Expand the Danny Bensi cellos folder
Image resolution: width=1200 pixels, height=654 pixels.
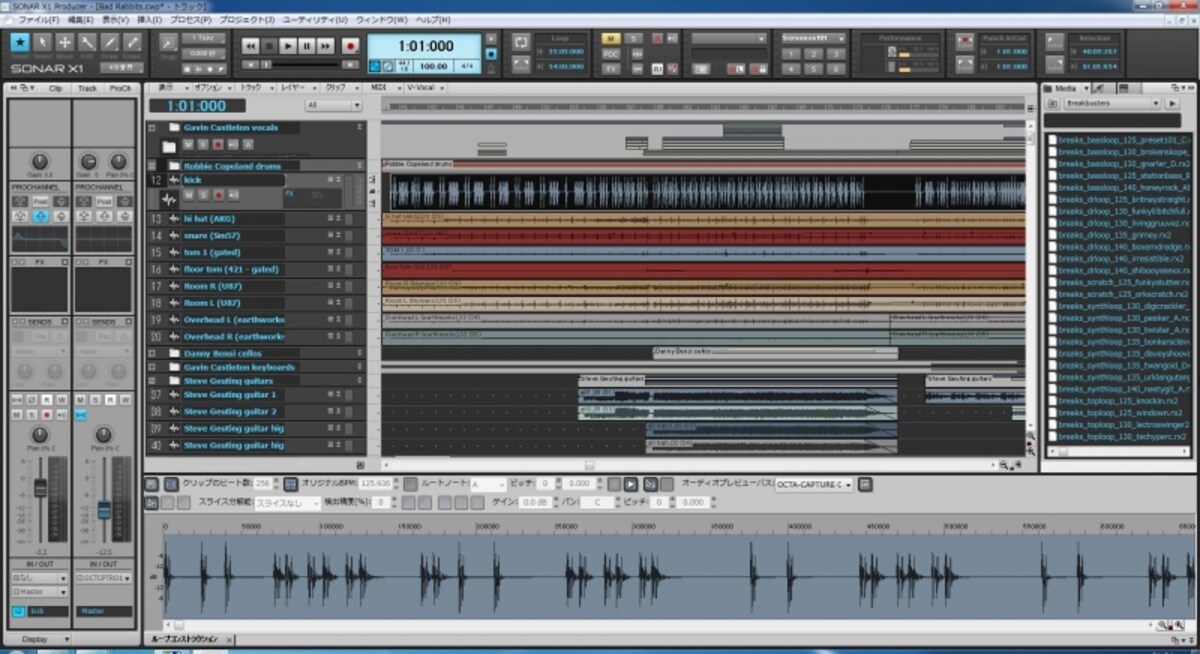click(x=151, y=354)
